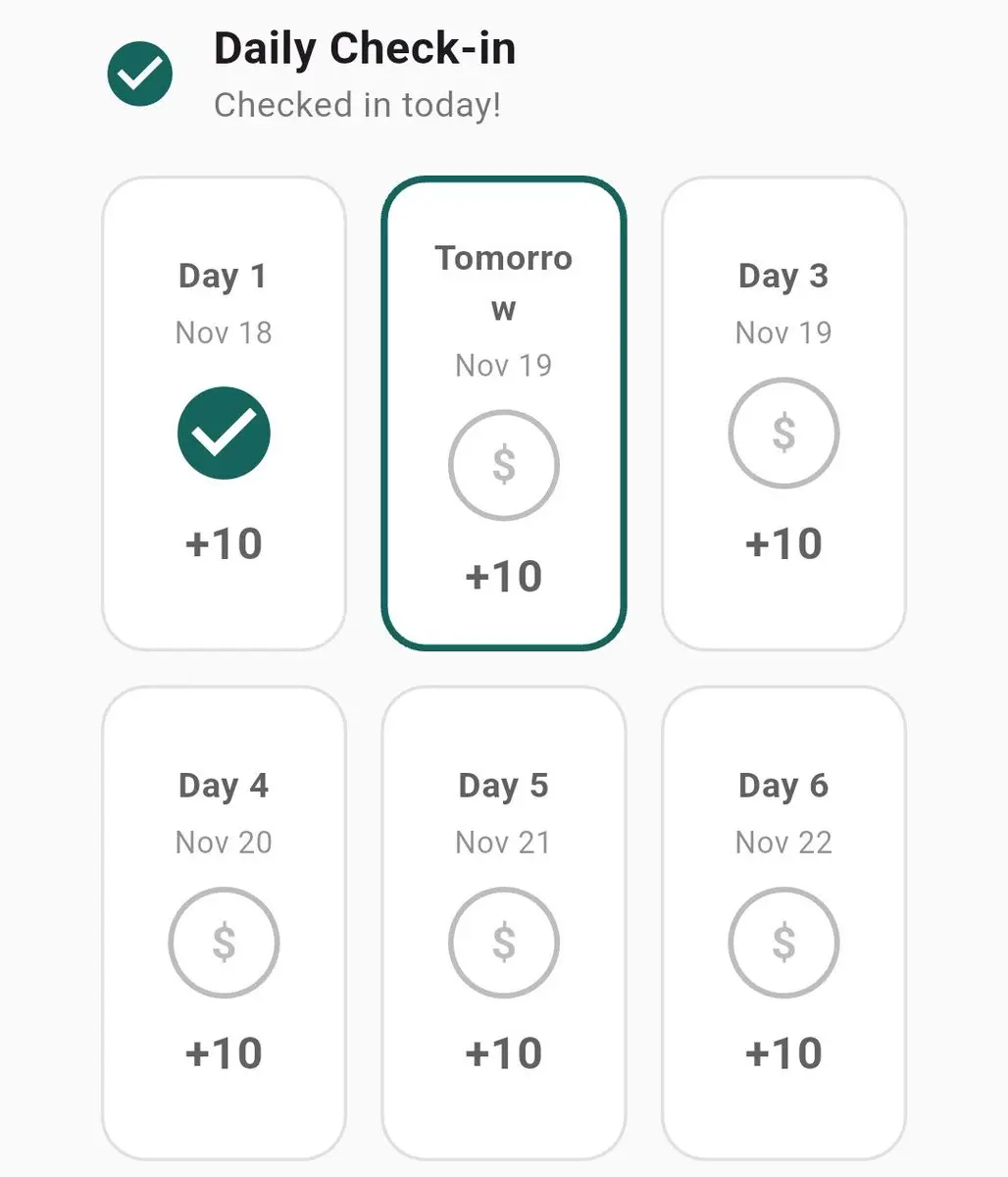
Task: Select the Day 1 label text
Action: [223, 277]
